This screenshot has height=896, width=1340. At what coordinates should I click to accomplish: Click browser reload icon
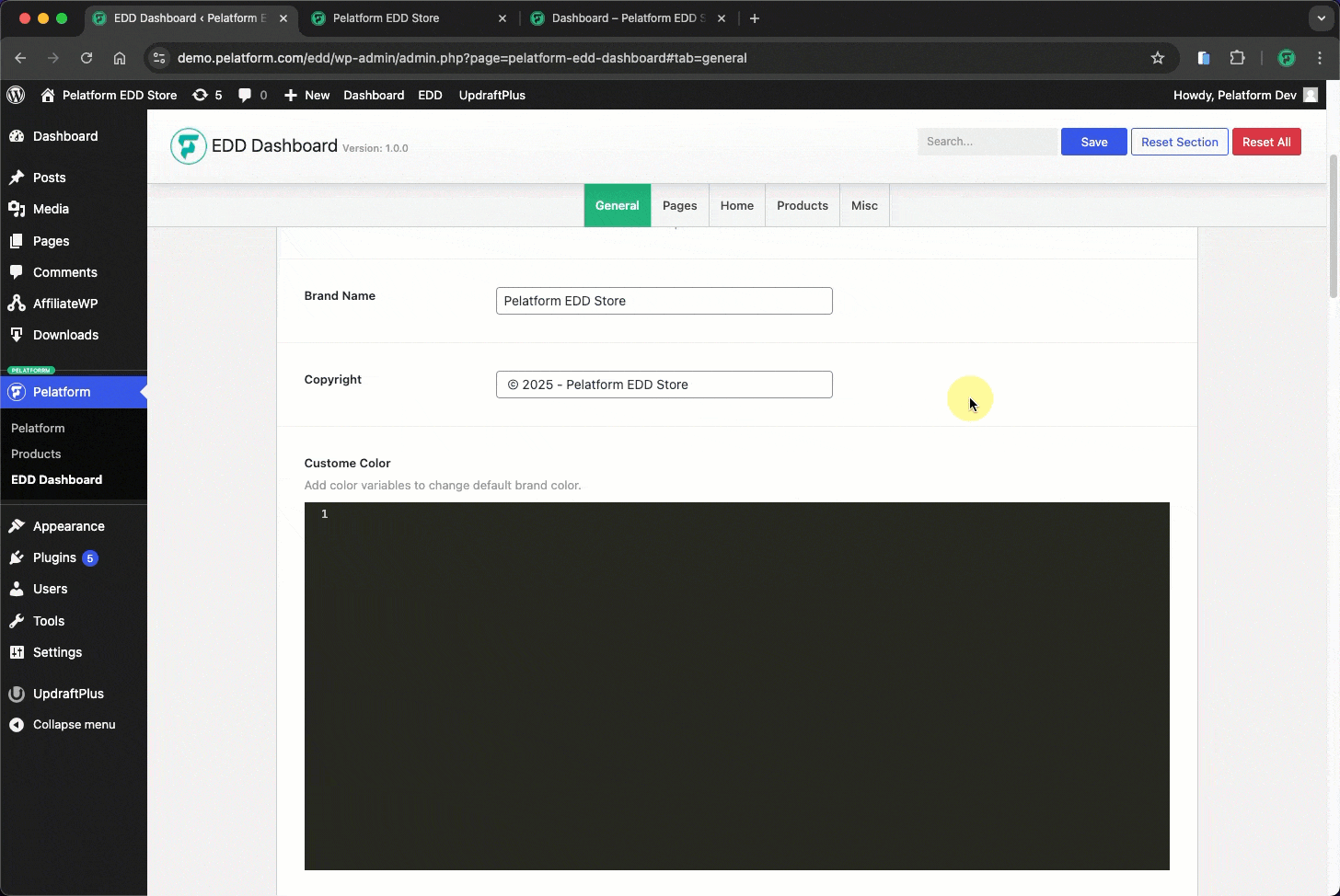(x=87, y=58)
